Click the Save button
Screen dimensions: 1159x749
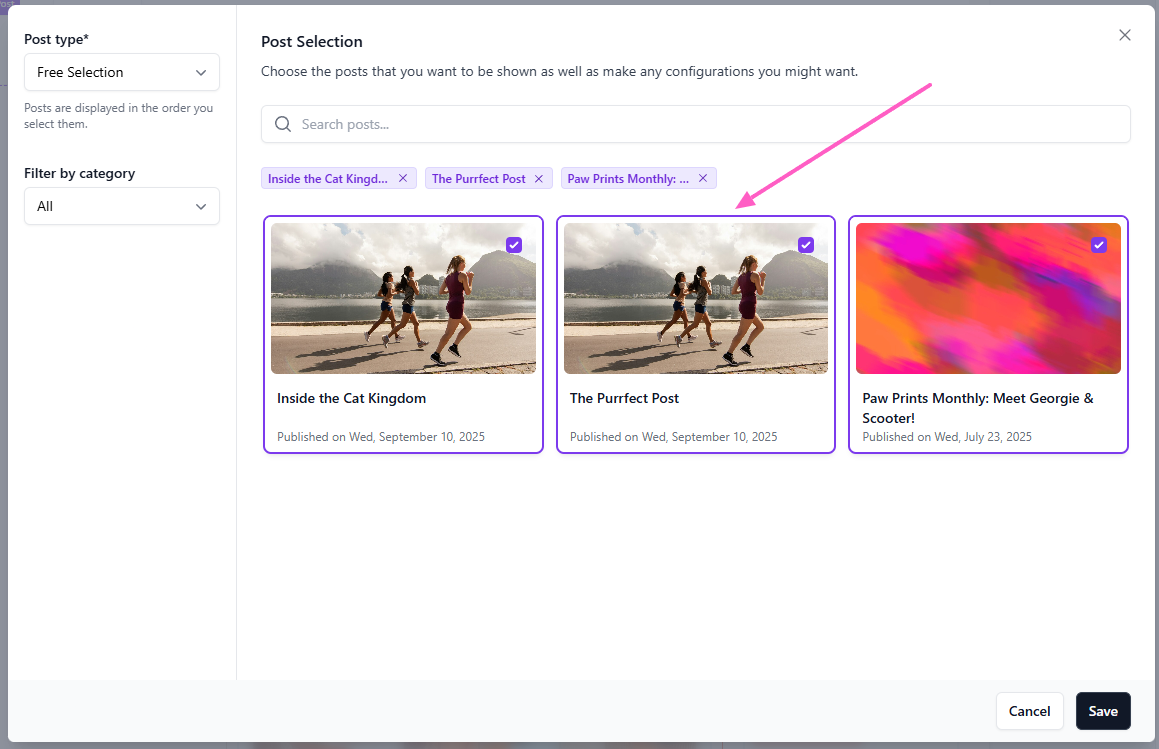click(x=1103, y=711)
